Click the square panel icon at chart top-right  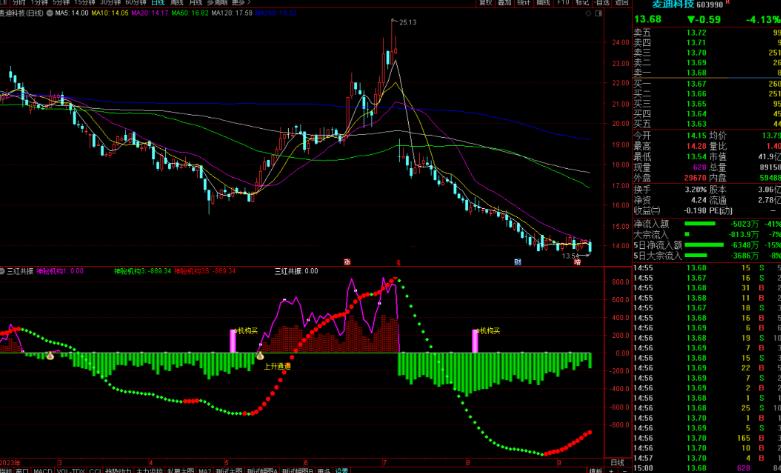coord(598,13)
